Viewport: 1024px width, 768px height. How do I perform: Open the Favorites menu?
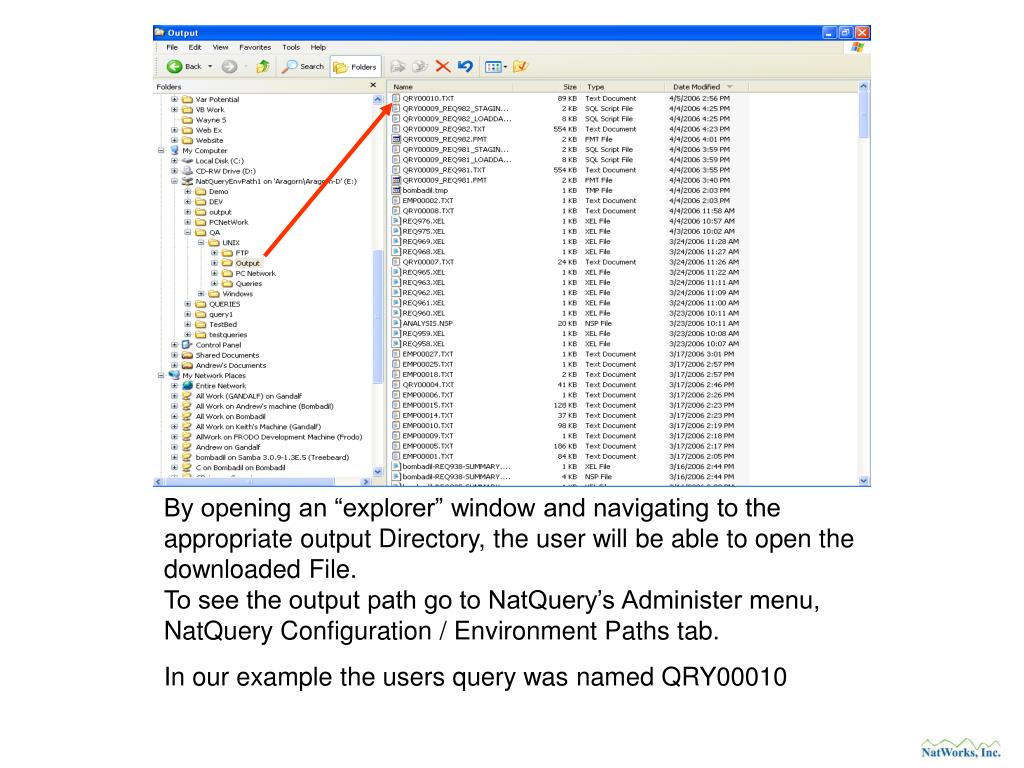click(255, 47)
